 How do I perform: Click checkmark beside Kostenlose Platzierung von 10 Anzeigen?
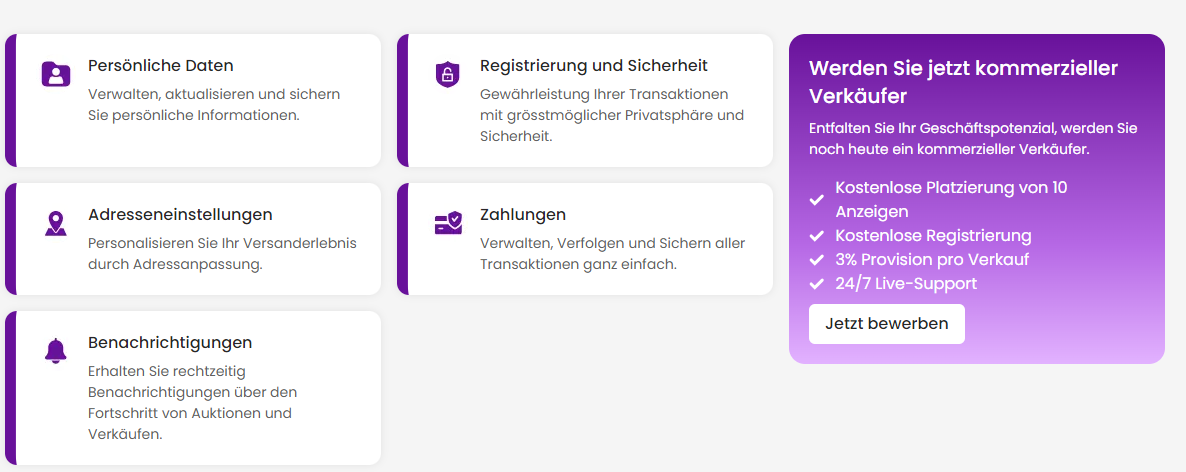[816, 200]
